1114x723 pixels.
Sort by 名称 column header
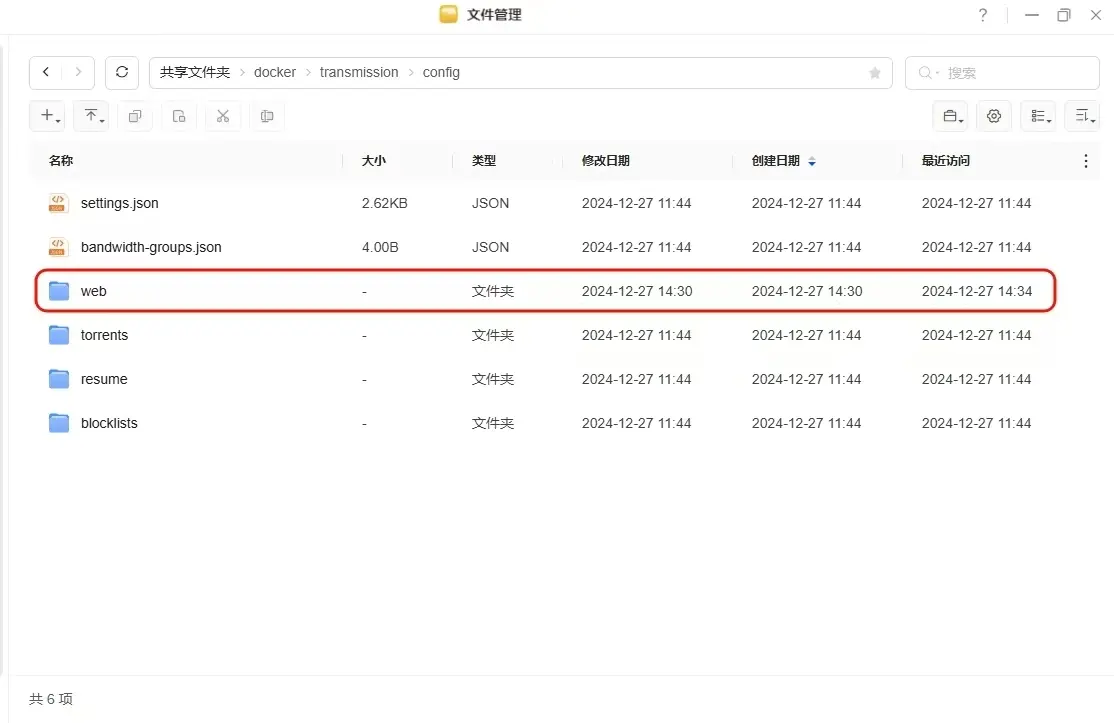tap(61, 161)
